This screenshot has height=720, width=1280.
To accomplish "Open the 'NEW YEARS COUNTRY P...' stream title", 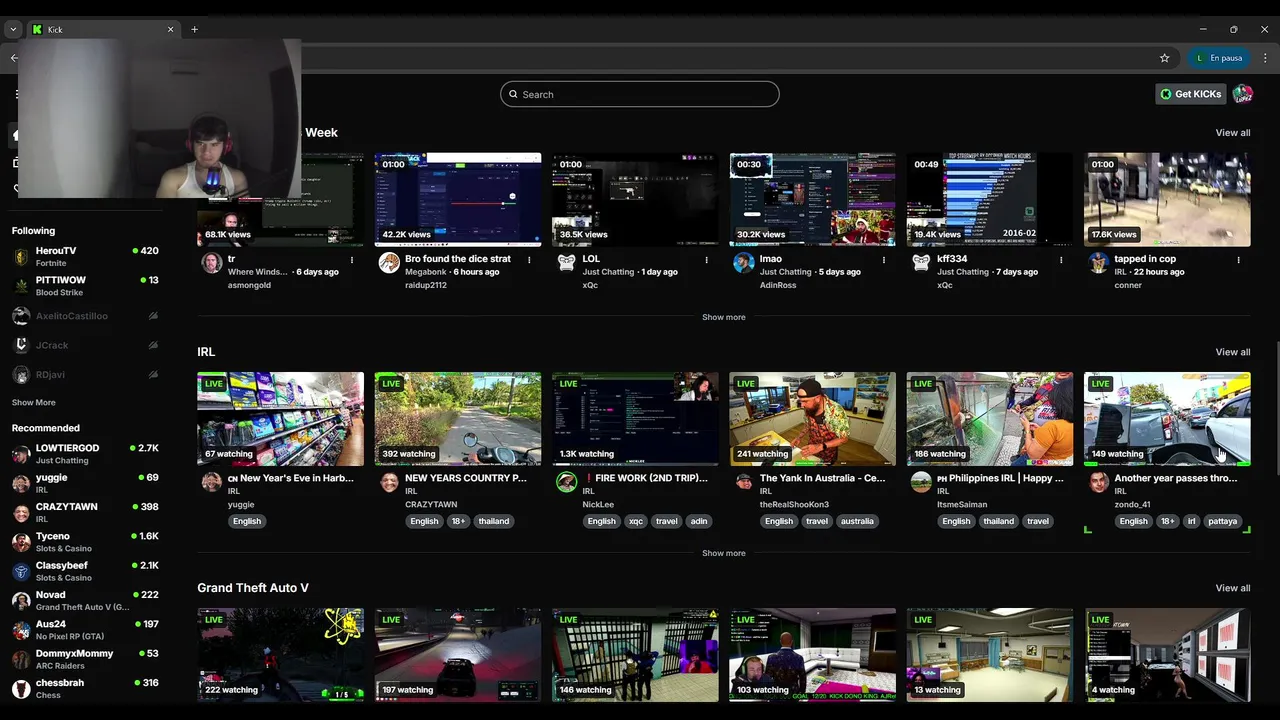I will [x=466, y=478].
